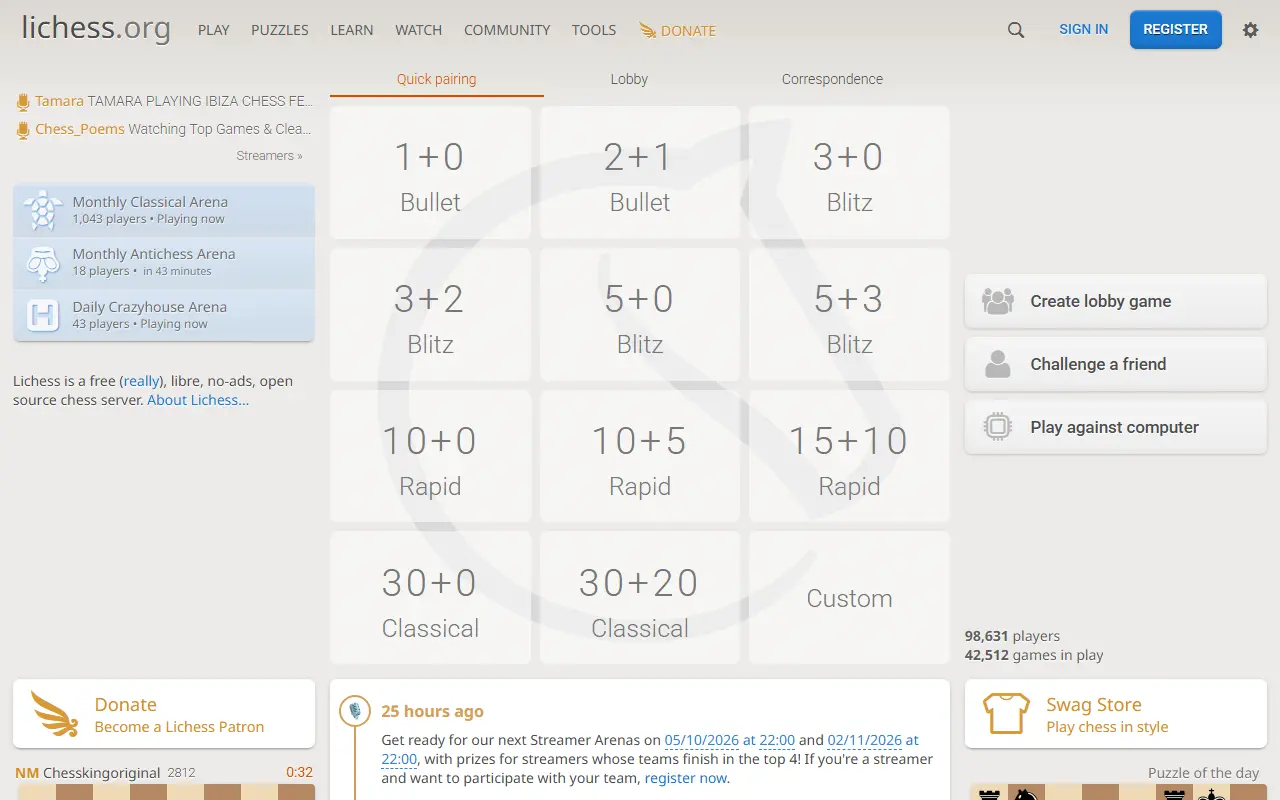Start a 10+5 Rapid game

pos(640,457)
